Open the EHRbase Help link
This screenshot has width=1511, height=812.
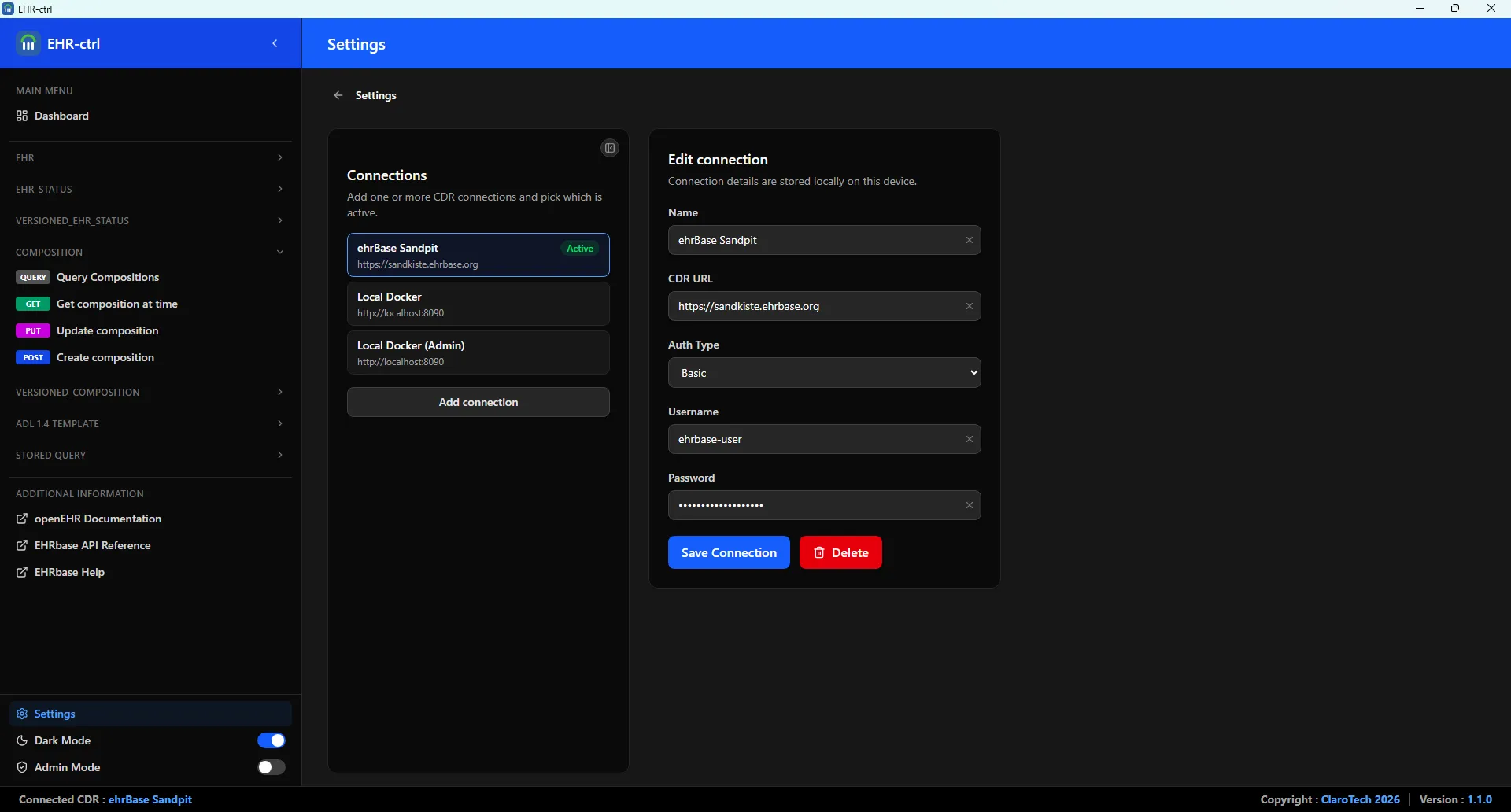(x=150, y=572)
